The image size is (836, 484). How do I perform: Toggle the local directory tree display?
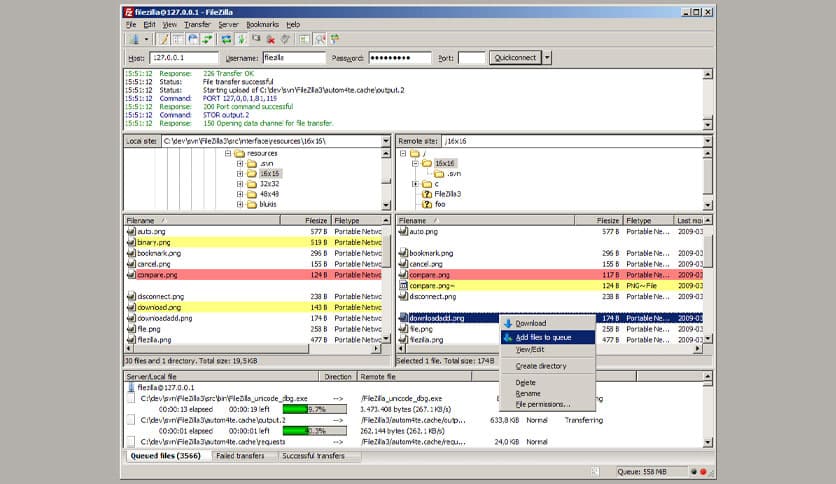178,39
